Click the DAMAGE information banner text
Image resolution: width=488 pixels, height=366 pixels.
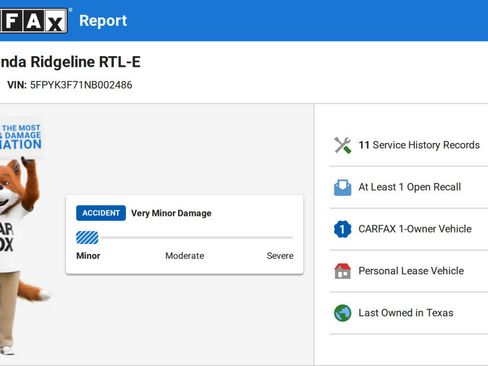[21, 137]
